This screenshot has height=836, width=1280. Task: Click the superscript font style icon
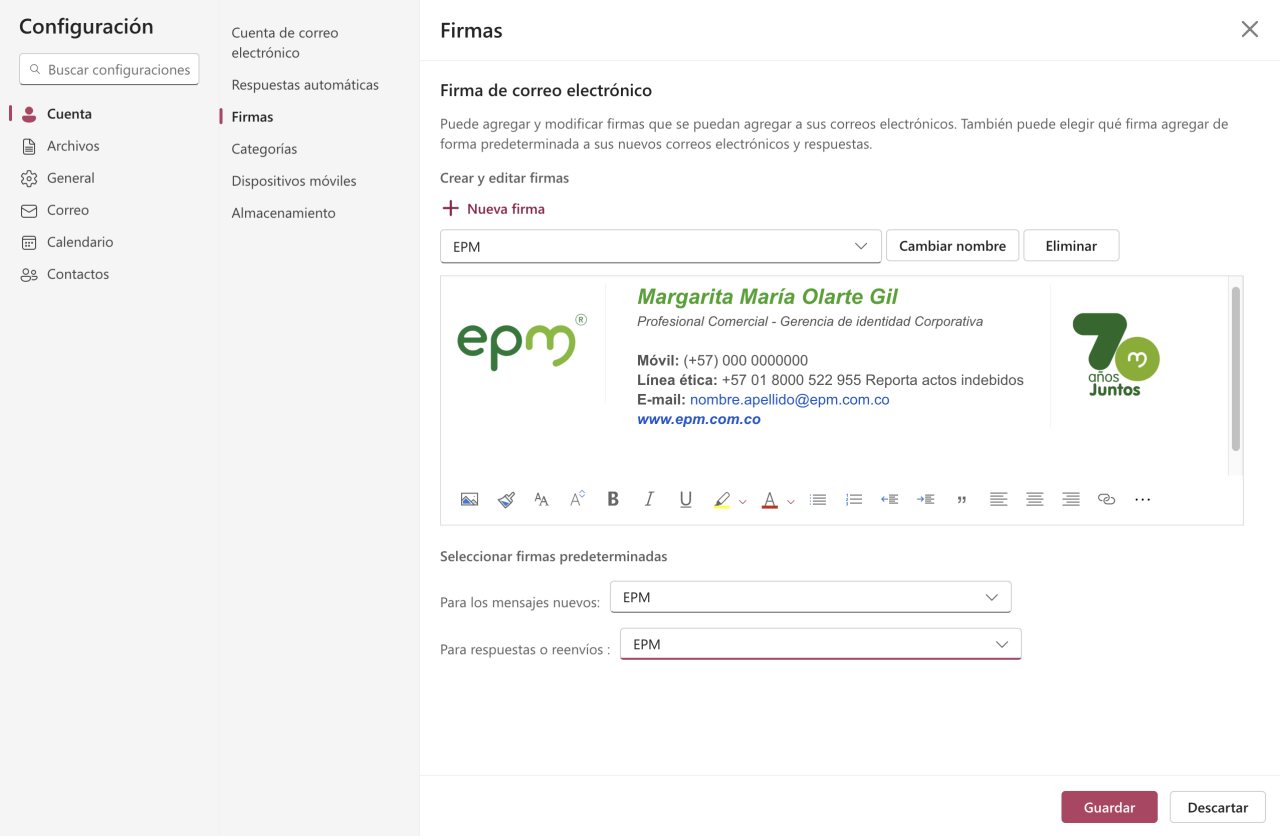[577, 499]
